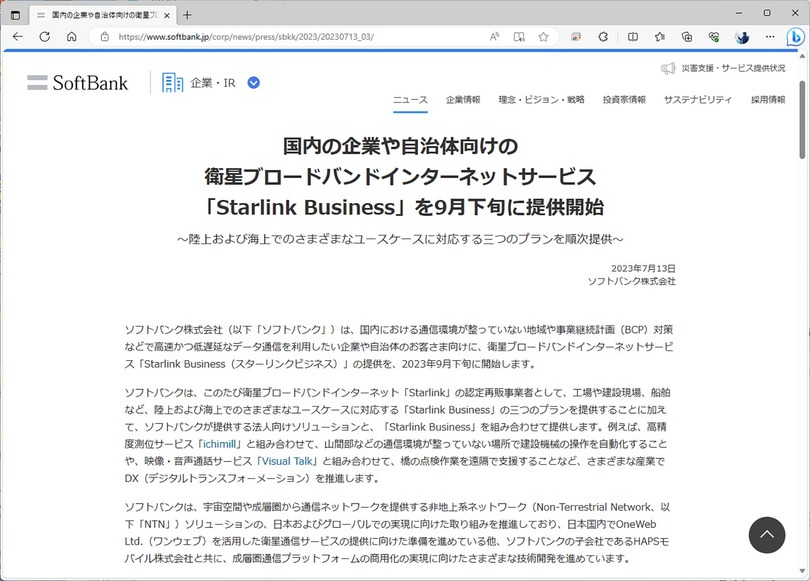Follow the Visual Talk link

point(287,461)
